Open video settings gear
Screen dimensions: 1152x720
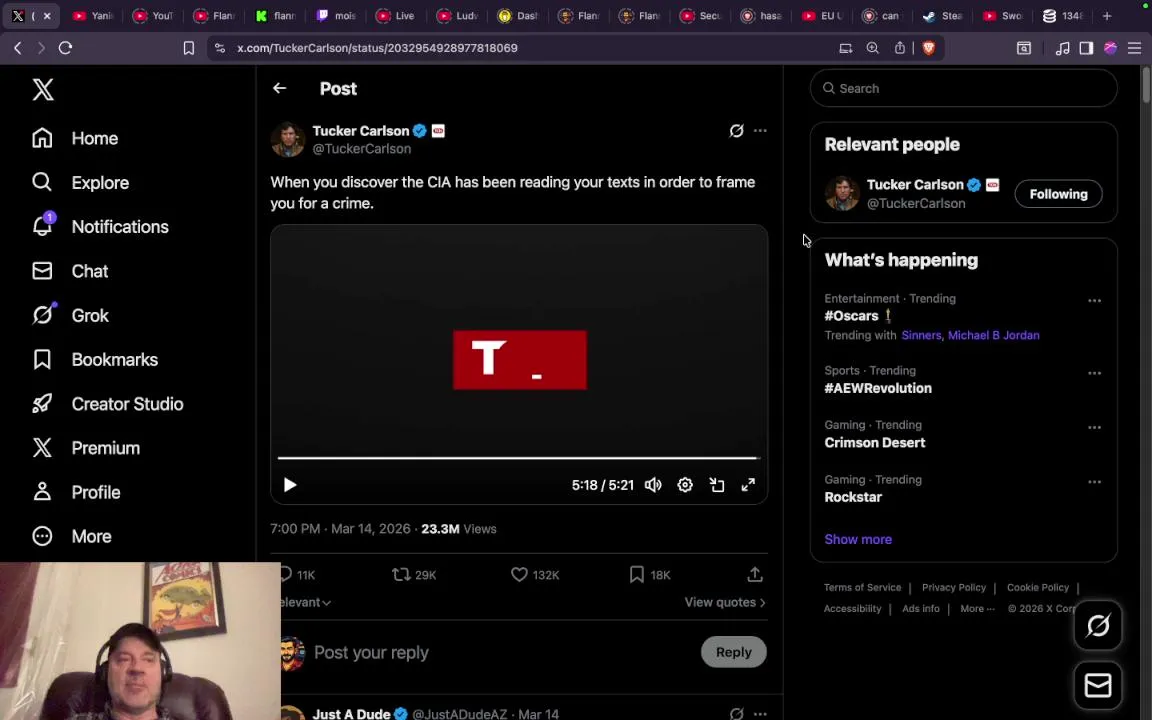(x=685, y=485)
